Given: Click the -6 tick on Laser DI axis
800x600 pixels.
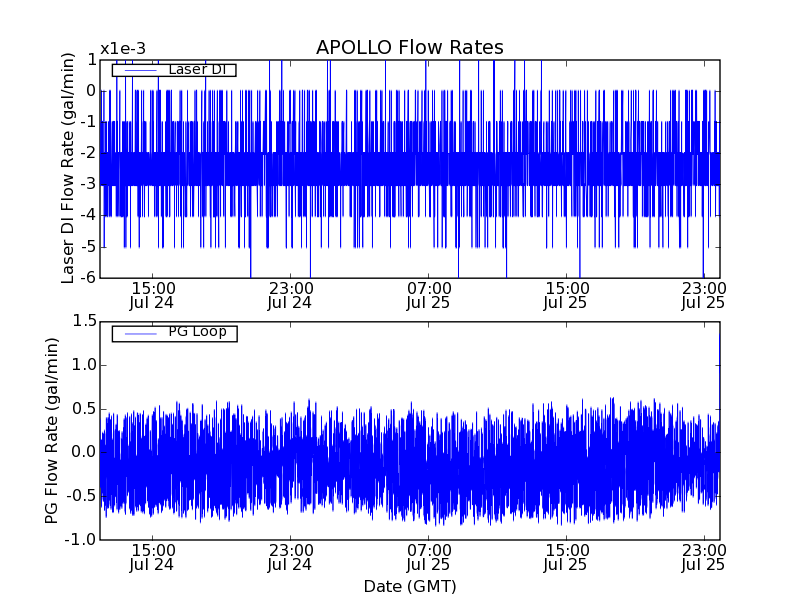Looking at the screenshot, I should (x=88, y=278).
